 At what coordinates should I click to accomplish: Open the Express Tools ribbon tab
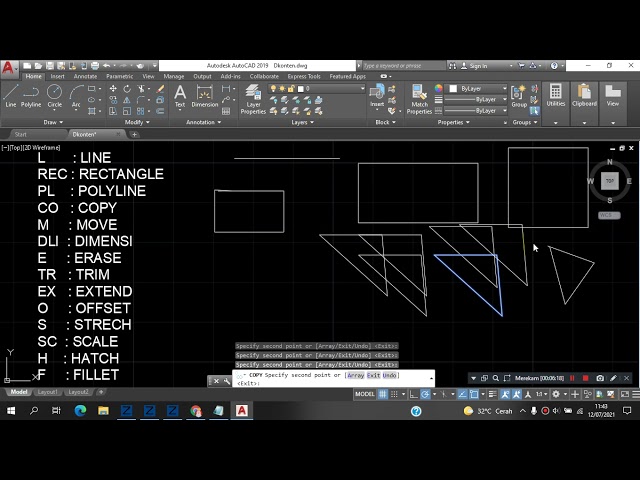304,76
